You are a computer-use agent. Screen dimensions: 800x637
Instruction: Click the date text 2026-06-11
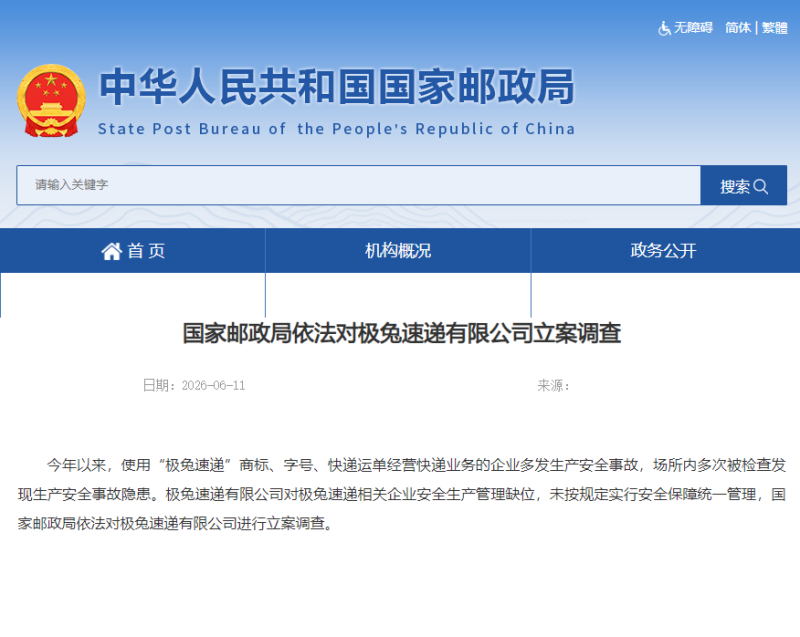(213, 386)
